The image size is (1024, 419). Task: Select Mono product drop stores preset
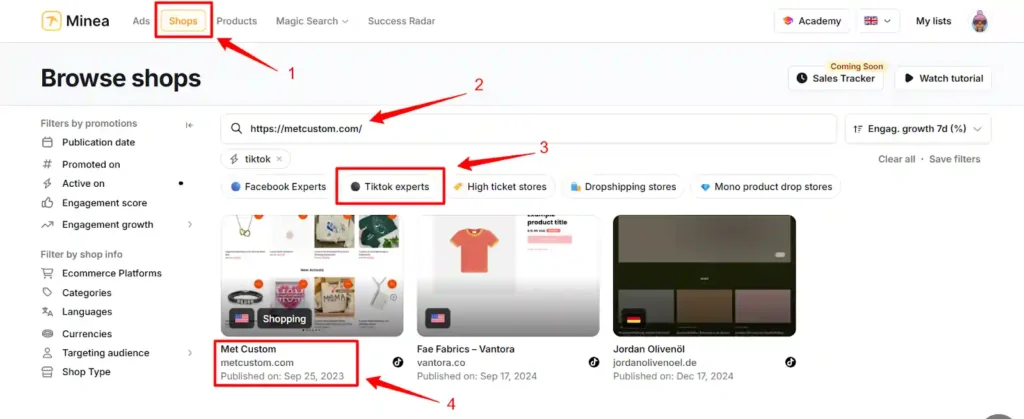766,187
